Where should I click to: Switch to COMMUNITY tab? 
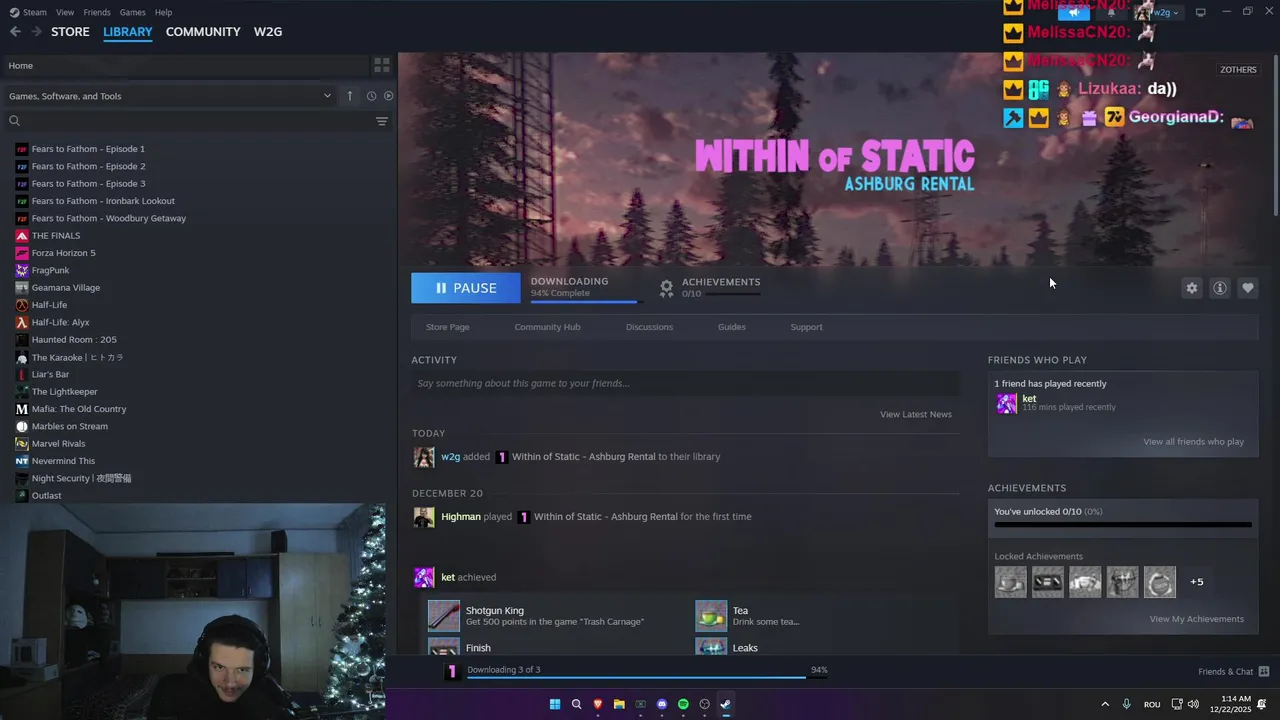click(203, 32)
